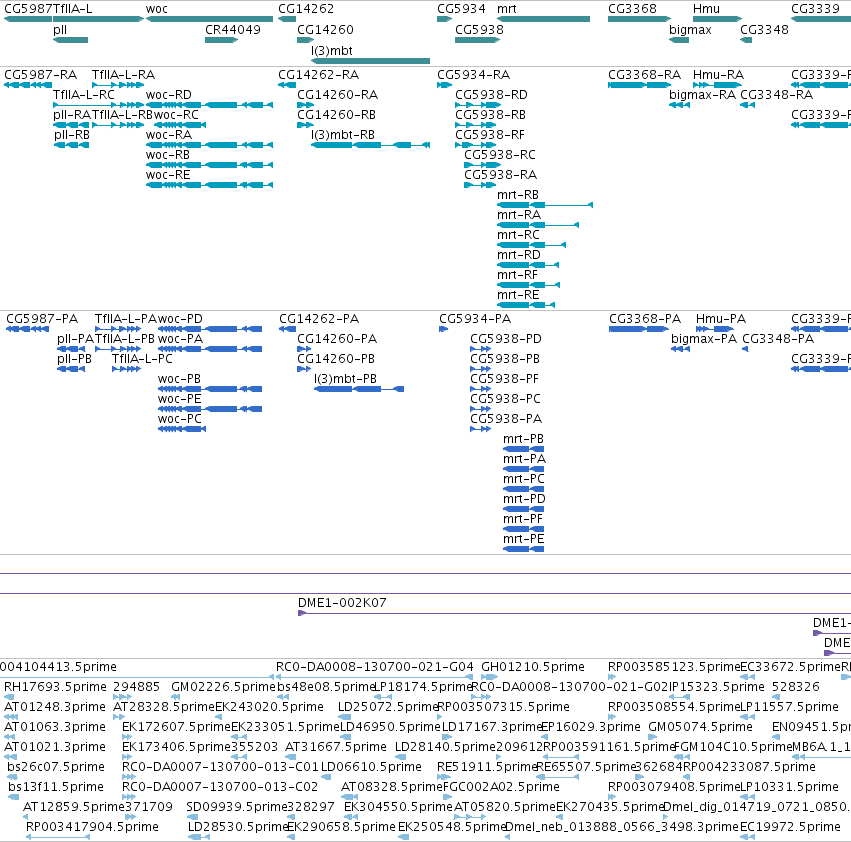Select EST bs26c07.5prime
The height and width of the screenshot is (842, 851).
(12, 777)
